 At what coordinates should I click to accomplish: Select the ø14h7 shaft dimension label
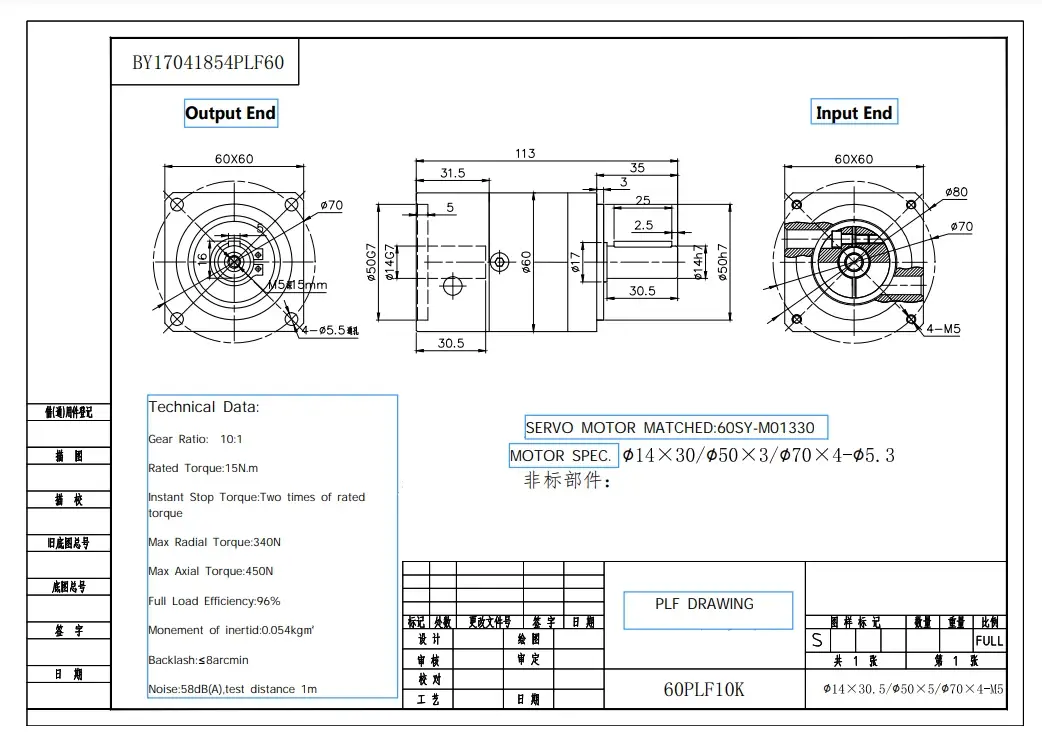tap(698, 262)
